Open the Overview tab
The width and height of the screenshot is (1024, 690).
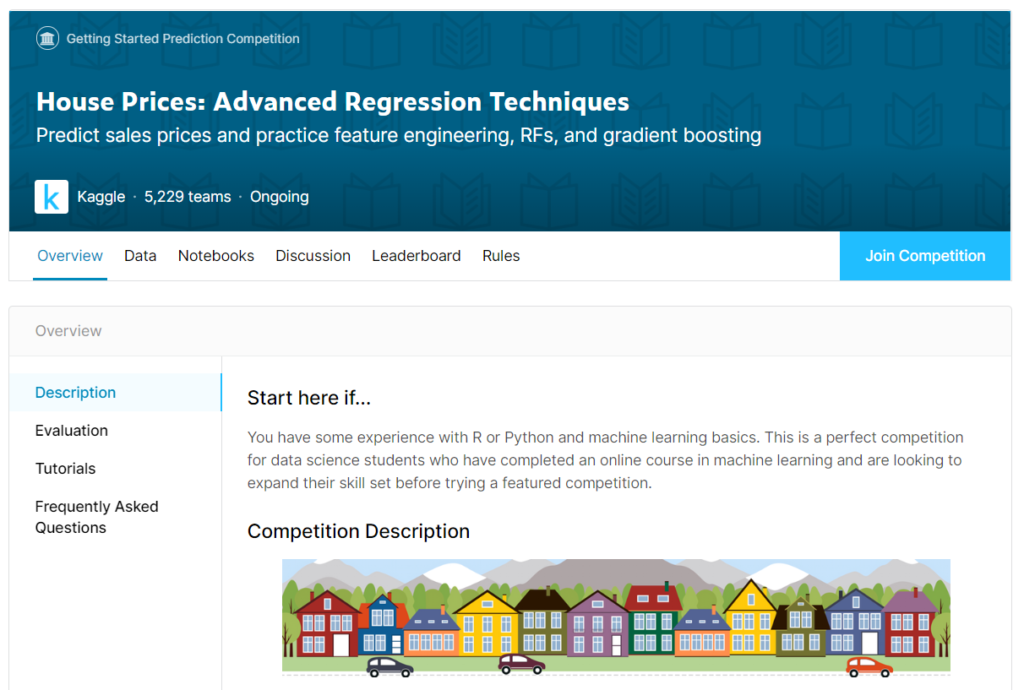pos(70,256)
